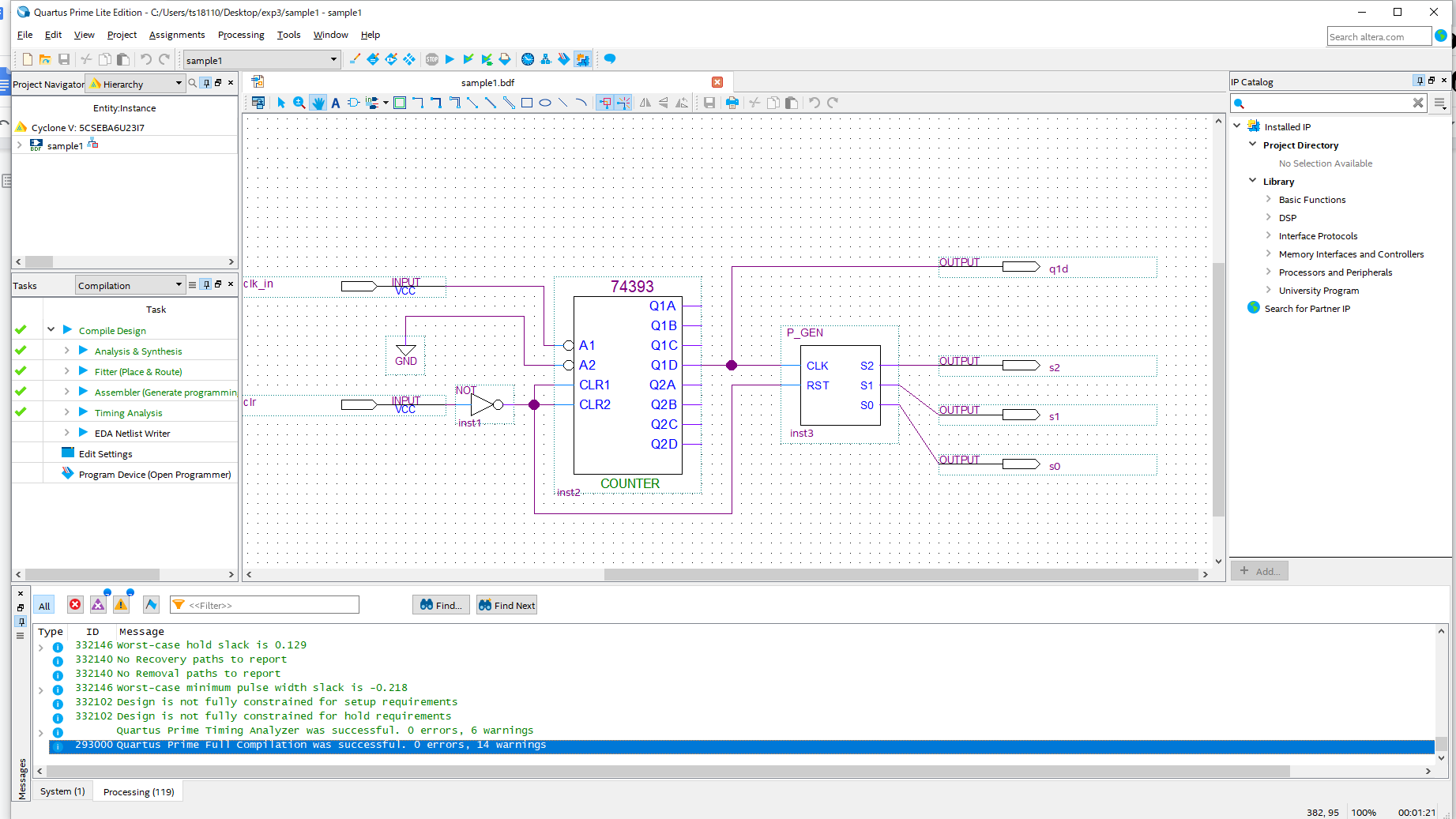Click the schematic vertical scrollbar thumb
The image size is (1456, 819).
pos(1218,389)
